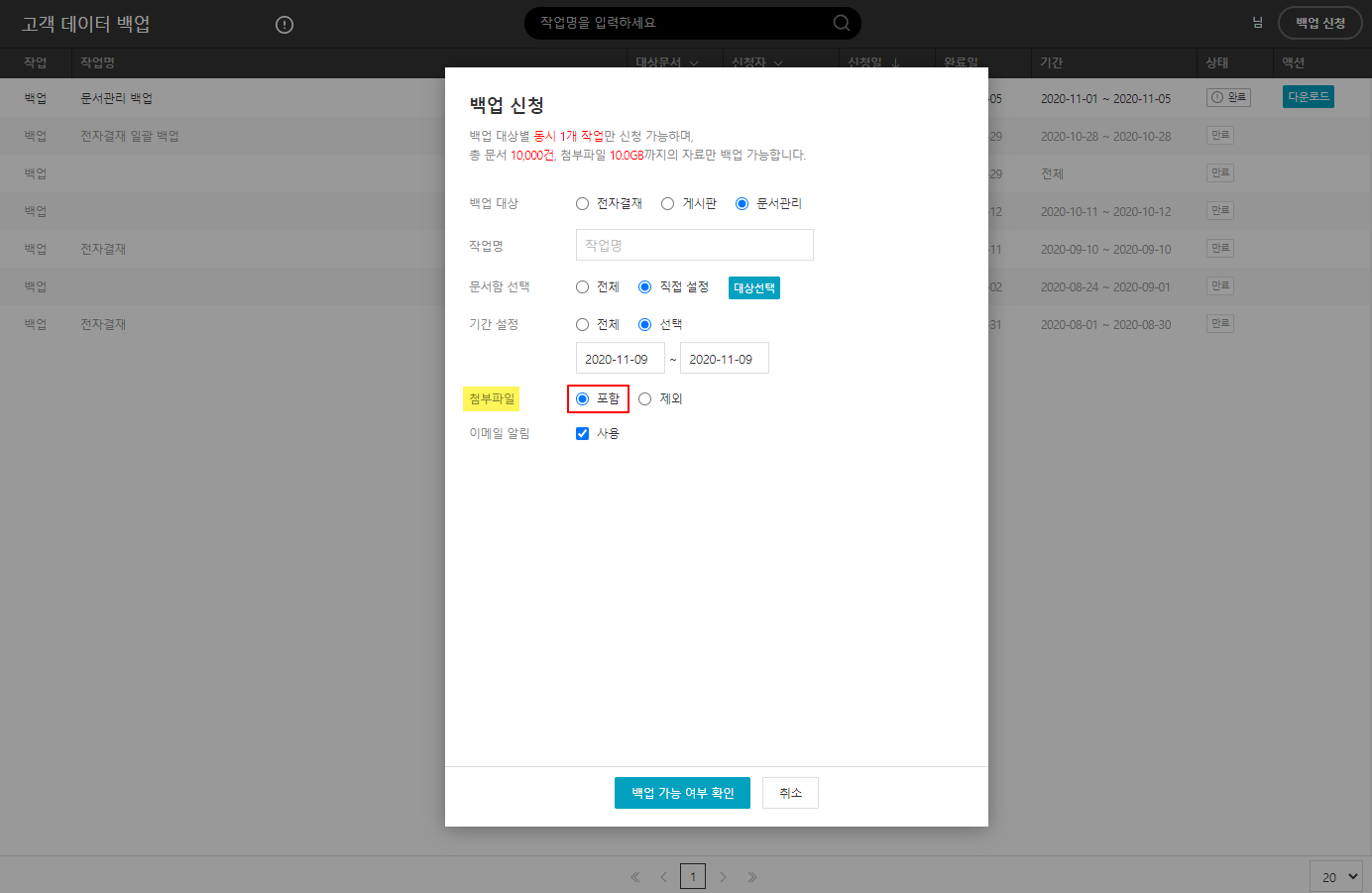
Task: Open the end date picker field
Action: pos(724,359)
